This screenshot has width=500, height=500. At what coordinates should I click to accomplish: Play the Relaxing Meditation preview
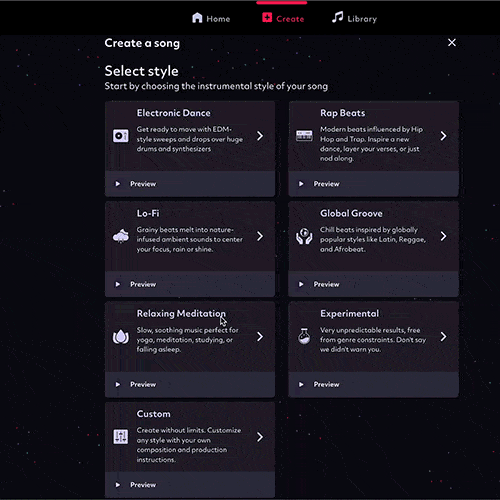136,384
